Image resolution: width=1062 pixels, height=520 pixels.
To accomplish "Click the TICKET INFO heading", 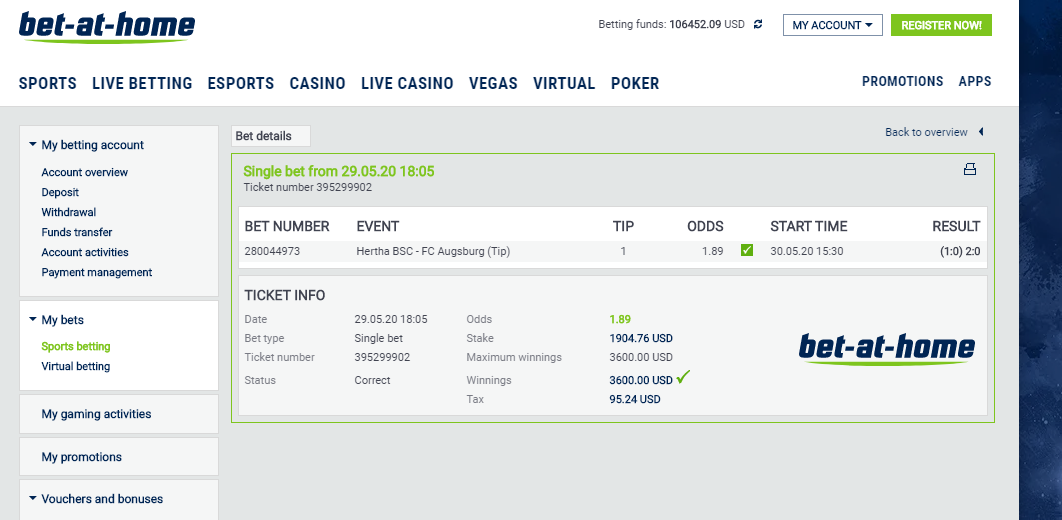I will 284,295.
